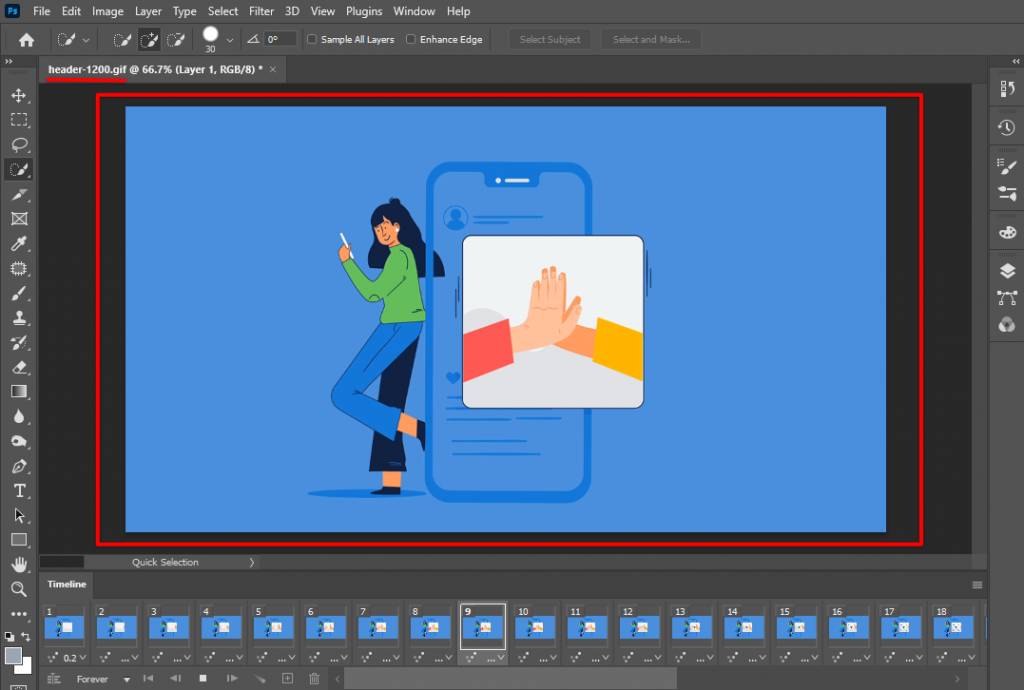
Task: Select the Move tool
Action: 18,95
